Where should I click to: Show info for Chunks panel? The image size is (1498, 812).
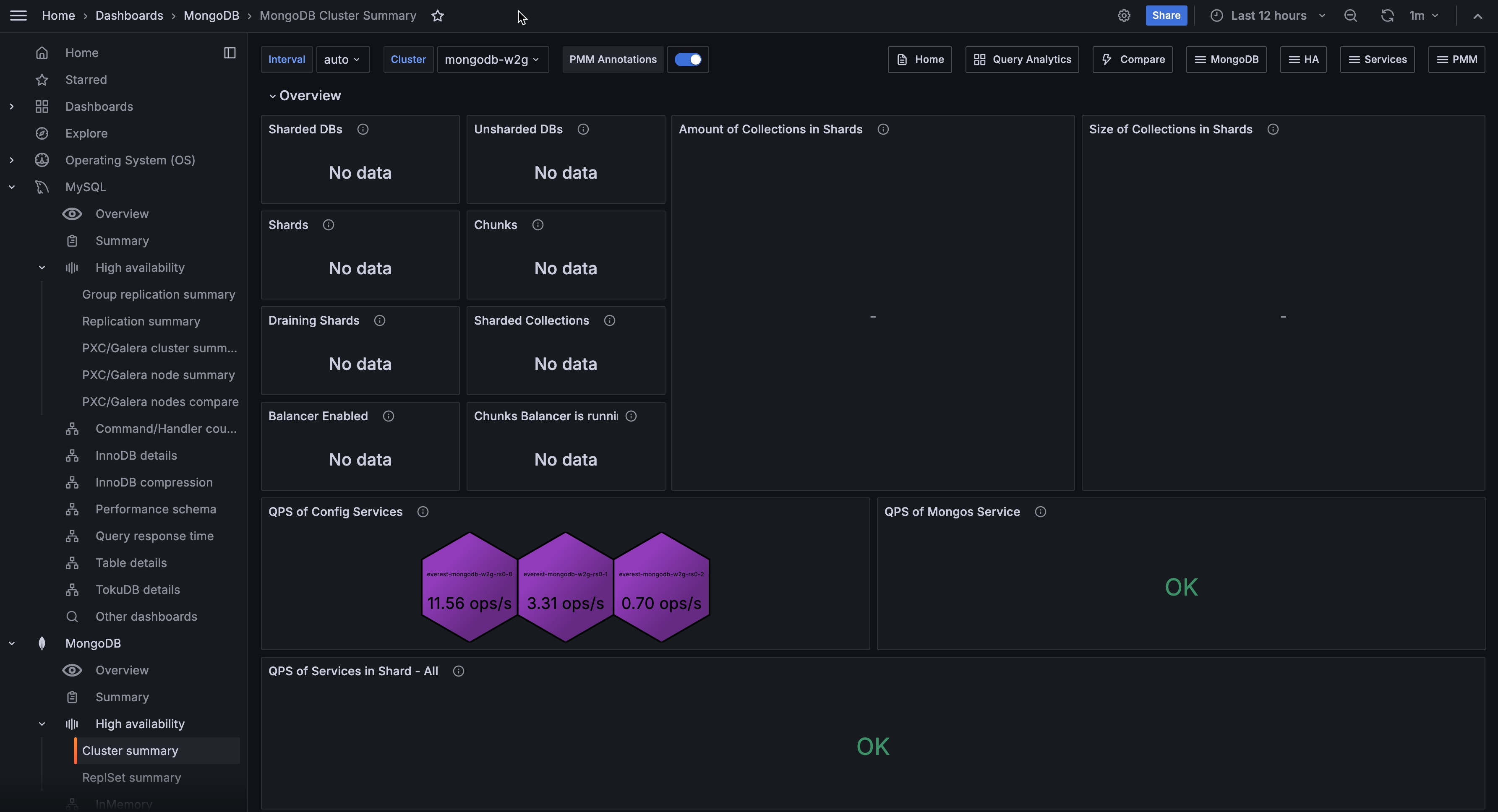click(538, 225)
